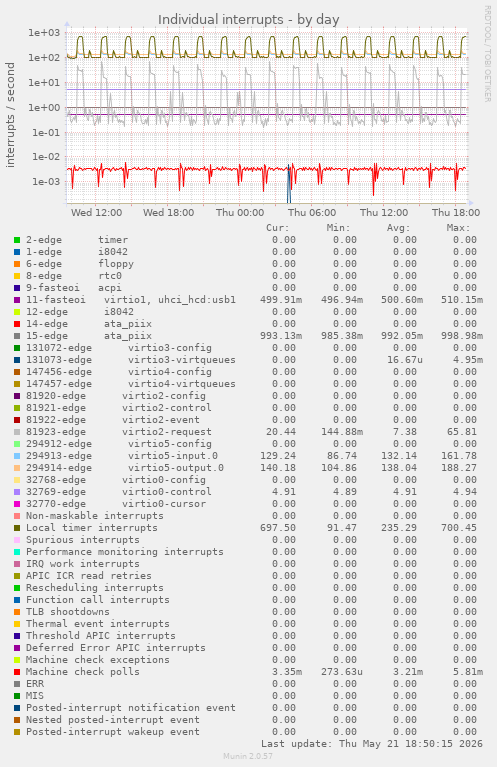Click the olive Local timer interrupts swatch

(x=17, y=528)
